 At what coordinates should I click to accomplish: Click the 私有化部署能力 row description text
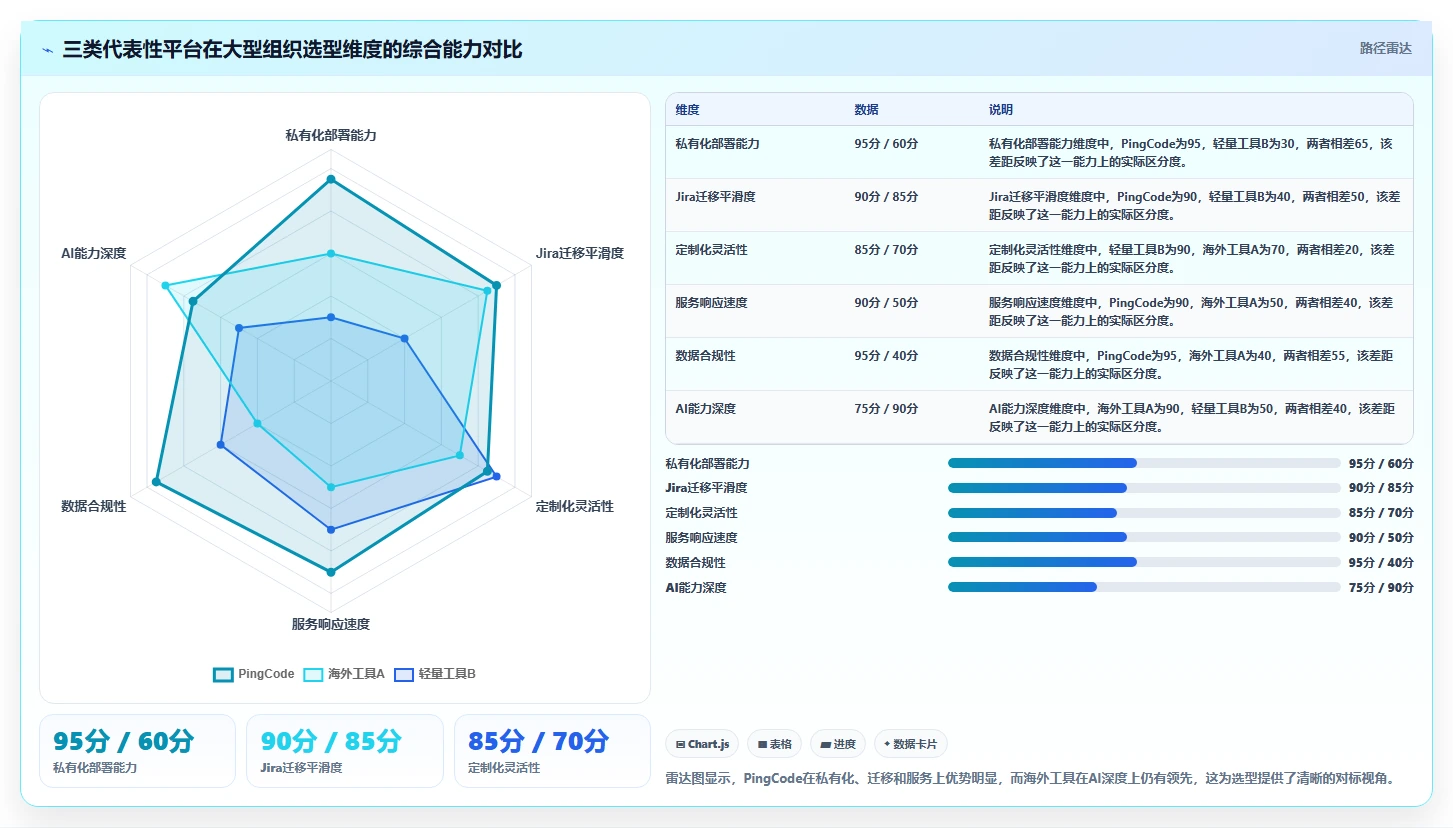click(1191, 152)
